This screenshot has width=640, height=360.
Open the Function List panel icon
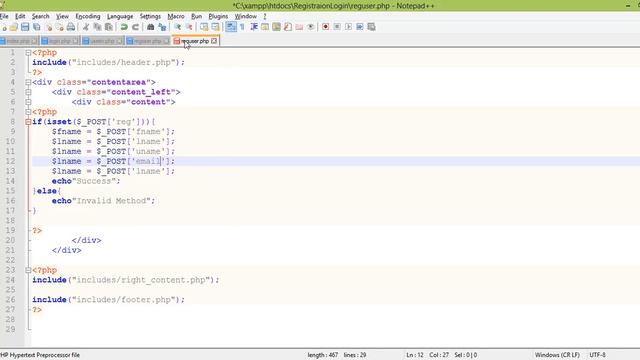pyautogui.click(x=288, y=27)
